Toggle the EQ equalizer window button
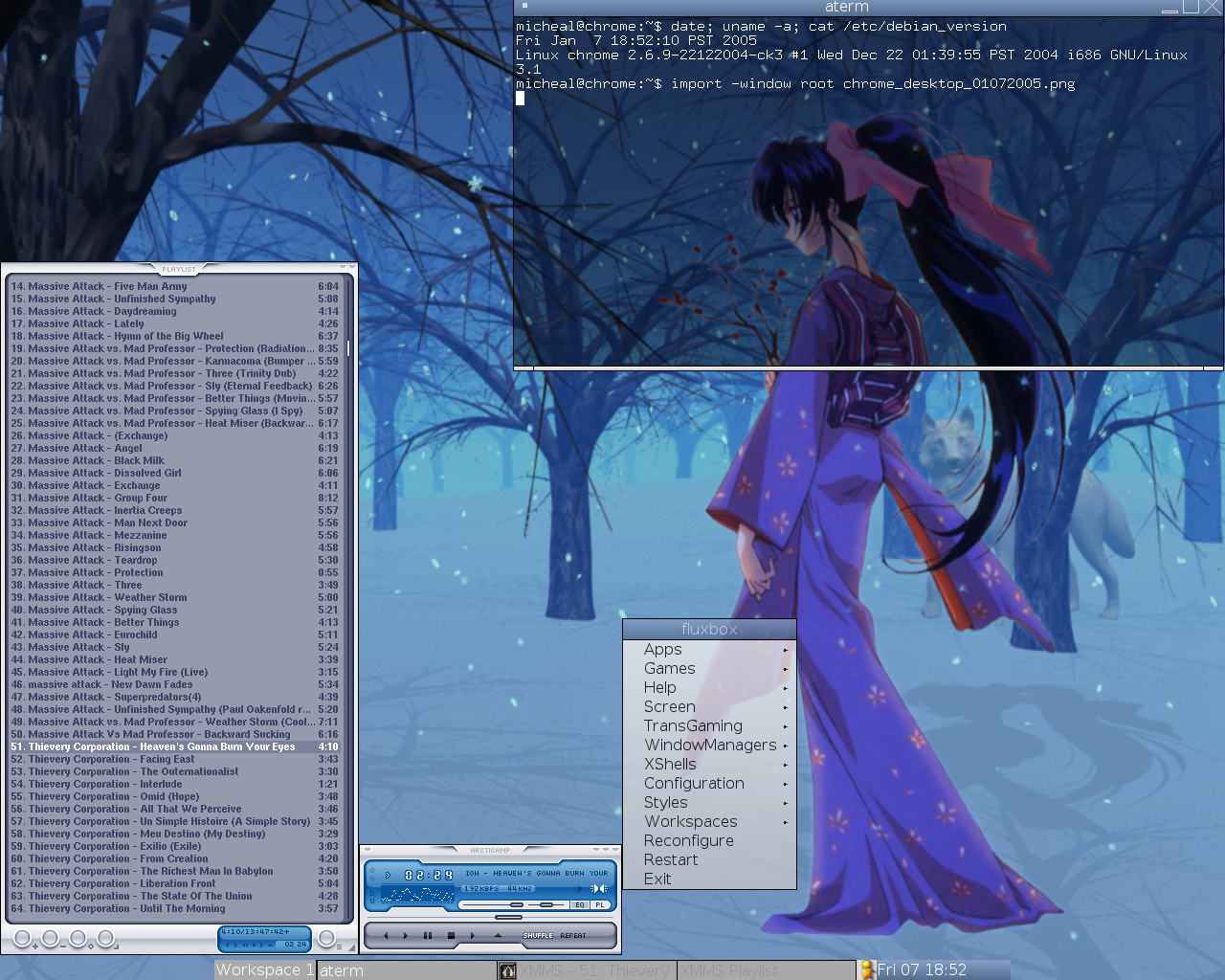The width and height of the screenshot is (1225, 980). [580, 904]
